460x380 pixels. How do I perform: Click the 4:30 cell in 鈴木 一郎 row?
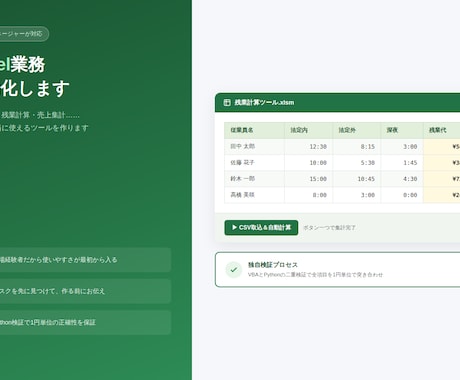click(402, 179)
